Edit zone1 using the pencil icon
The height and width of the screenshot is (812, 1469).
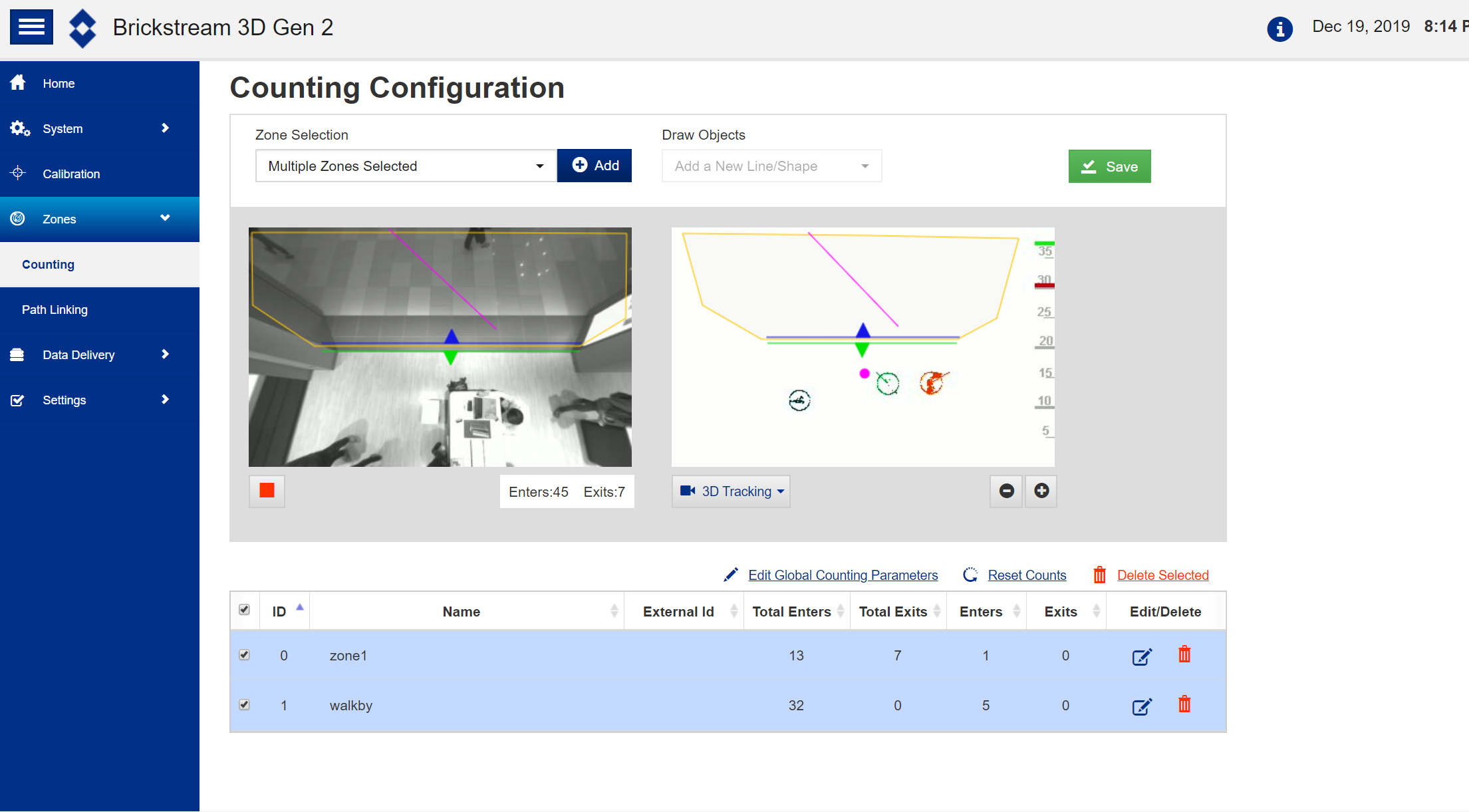(1141, 657)
